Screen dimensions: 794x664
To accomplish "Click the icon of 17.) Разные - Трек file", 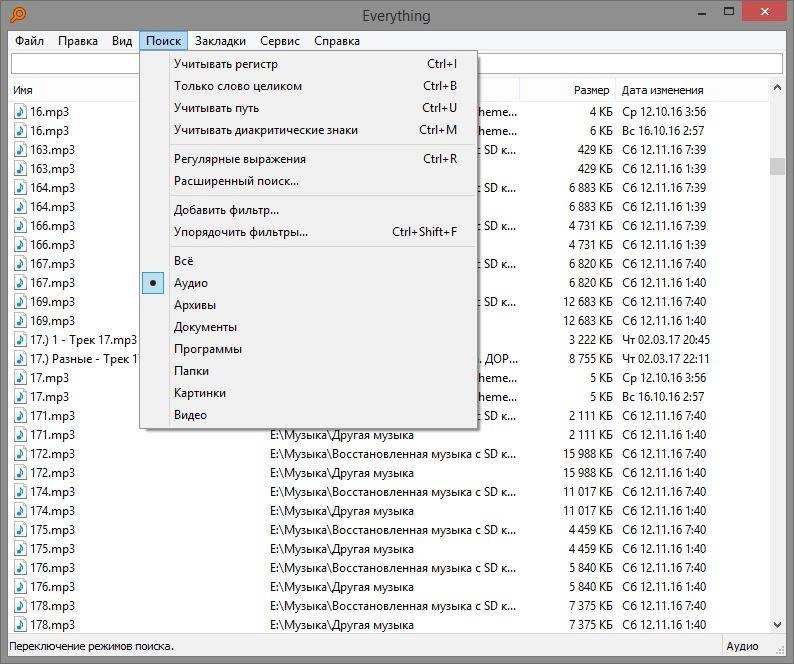I will tap(20, 359).
